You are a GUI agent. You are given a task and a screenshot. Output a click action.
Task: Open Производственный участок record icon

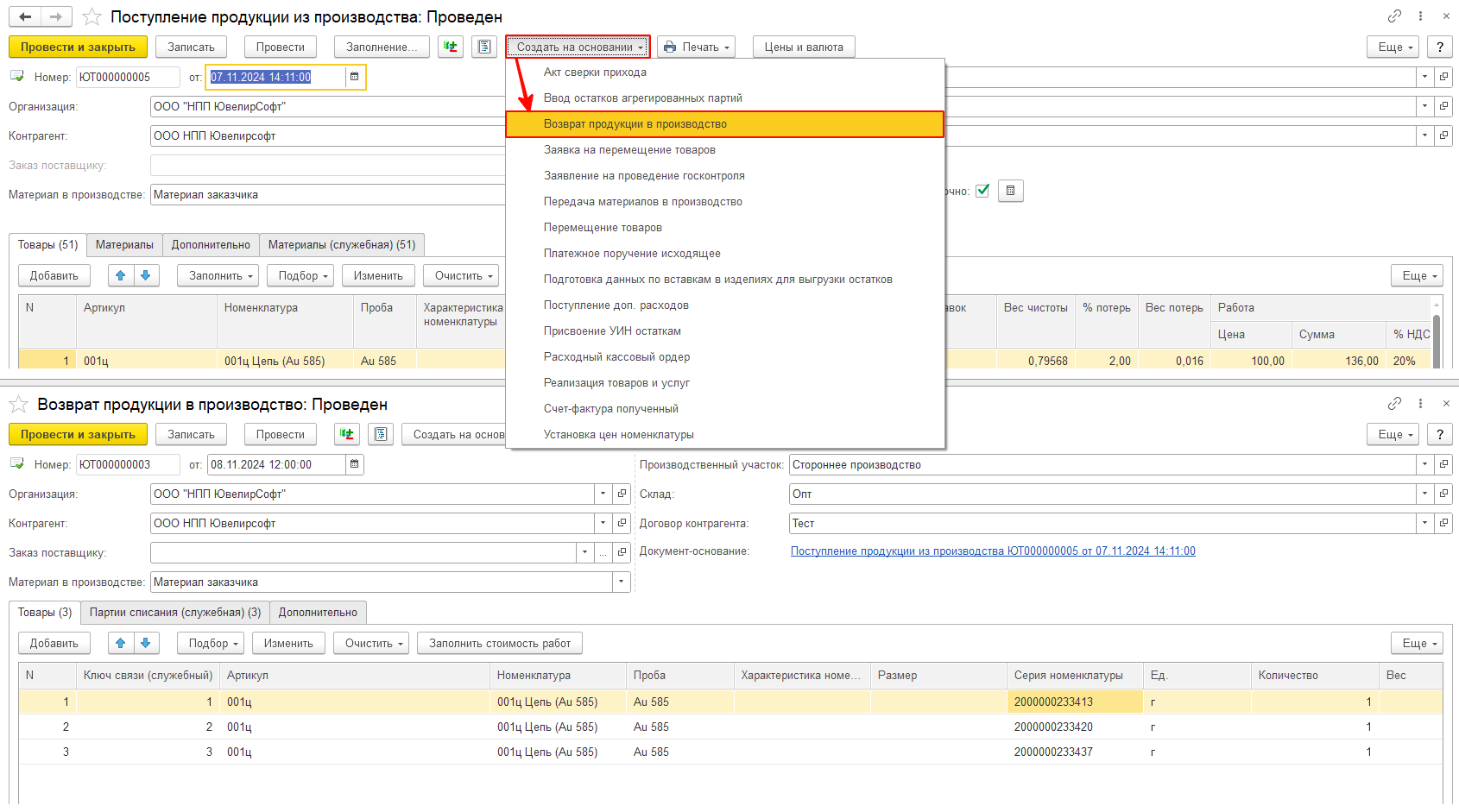tap(1443, 464)
